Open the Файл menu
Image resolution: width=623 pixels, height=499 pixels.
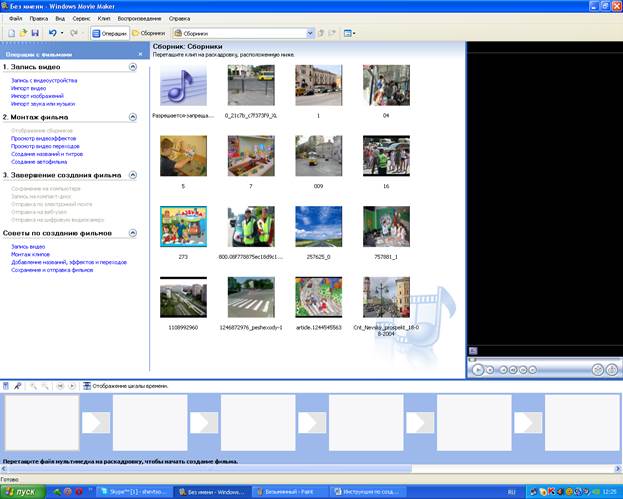[15, 19]
